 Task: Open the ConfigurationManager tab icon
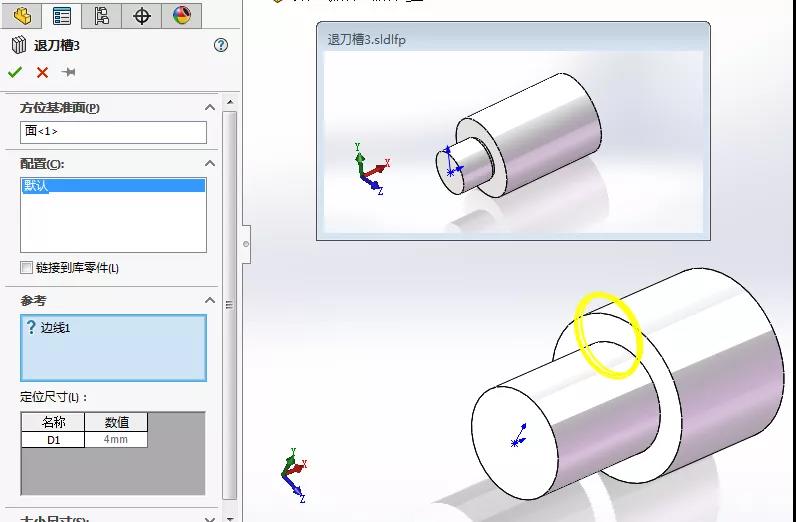tap(101, 15)
